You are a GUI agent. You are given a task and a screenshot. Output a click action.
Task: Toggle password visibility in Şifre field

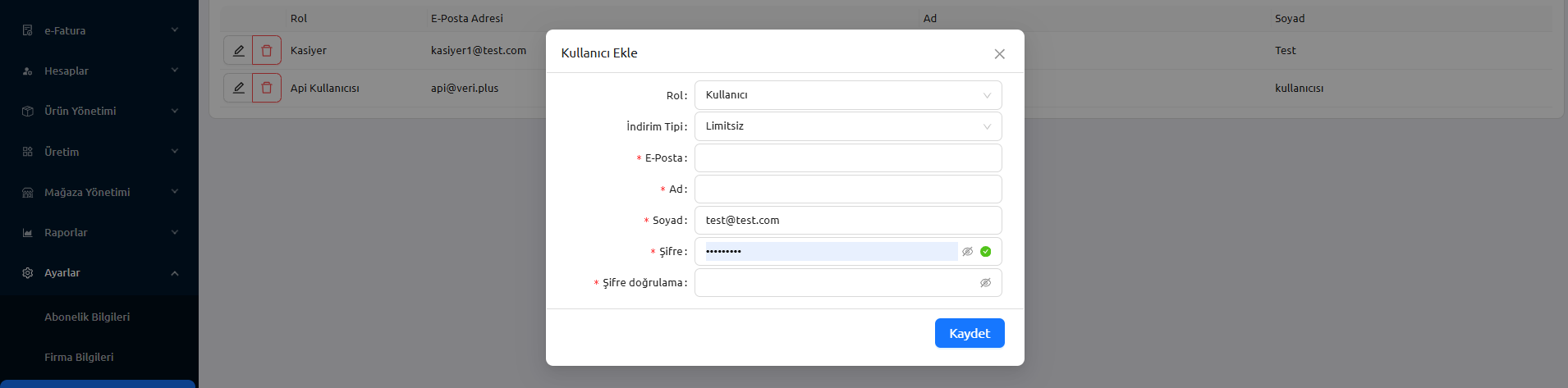point(968,252)
